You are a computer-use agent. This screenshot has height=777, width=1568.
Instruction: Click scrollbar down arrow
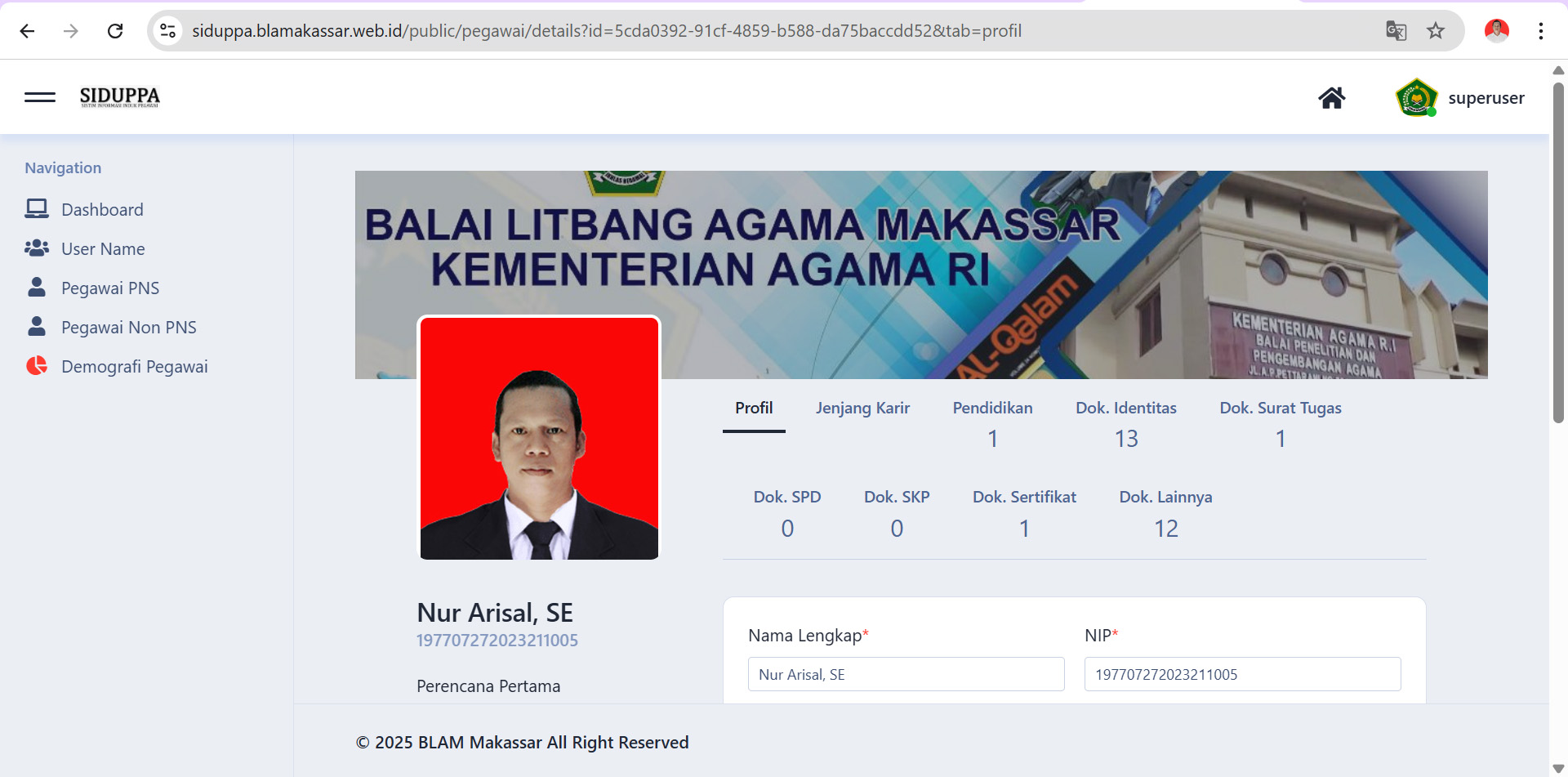click(x=1558, y=769)
